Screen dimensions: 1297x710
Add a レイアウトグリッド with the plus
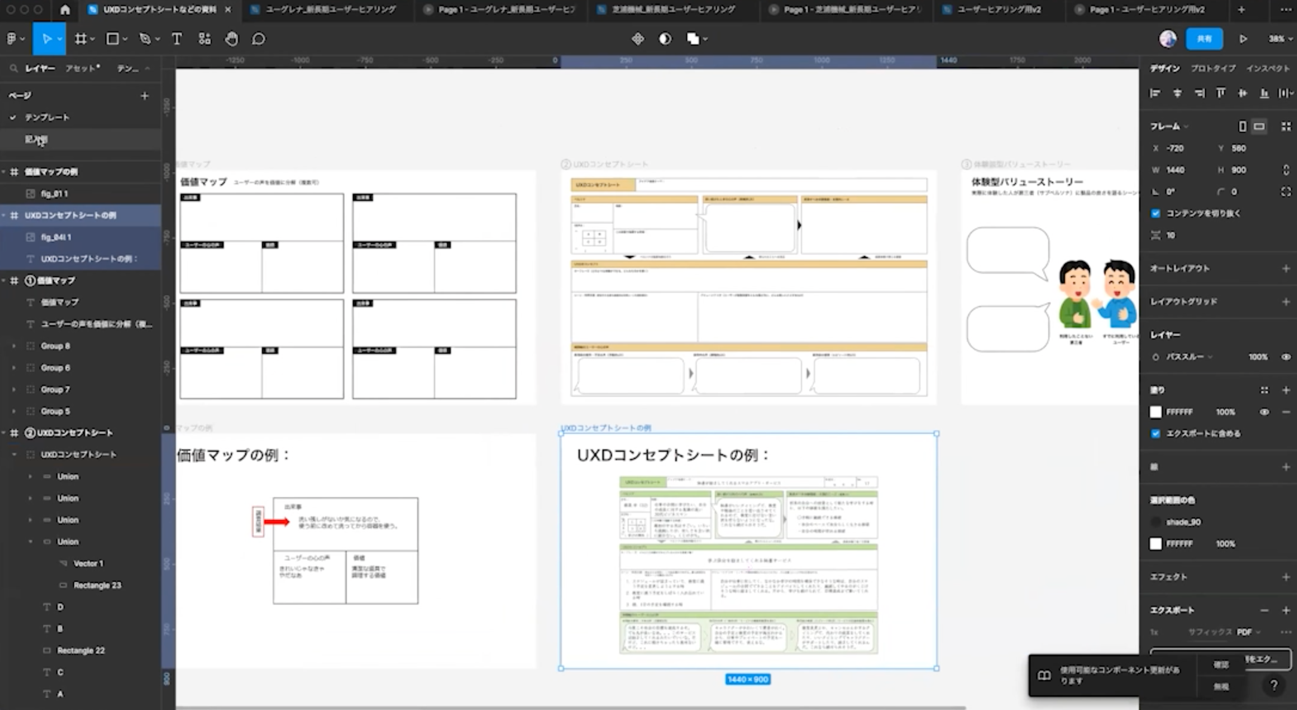tap(1286, 302)
